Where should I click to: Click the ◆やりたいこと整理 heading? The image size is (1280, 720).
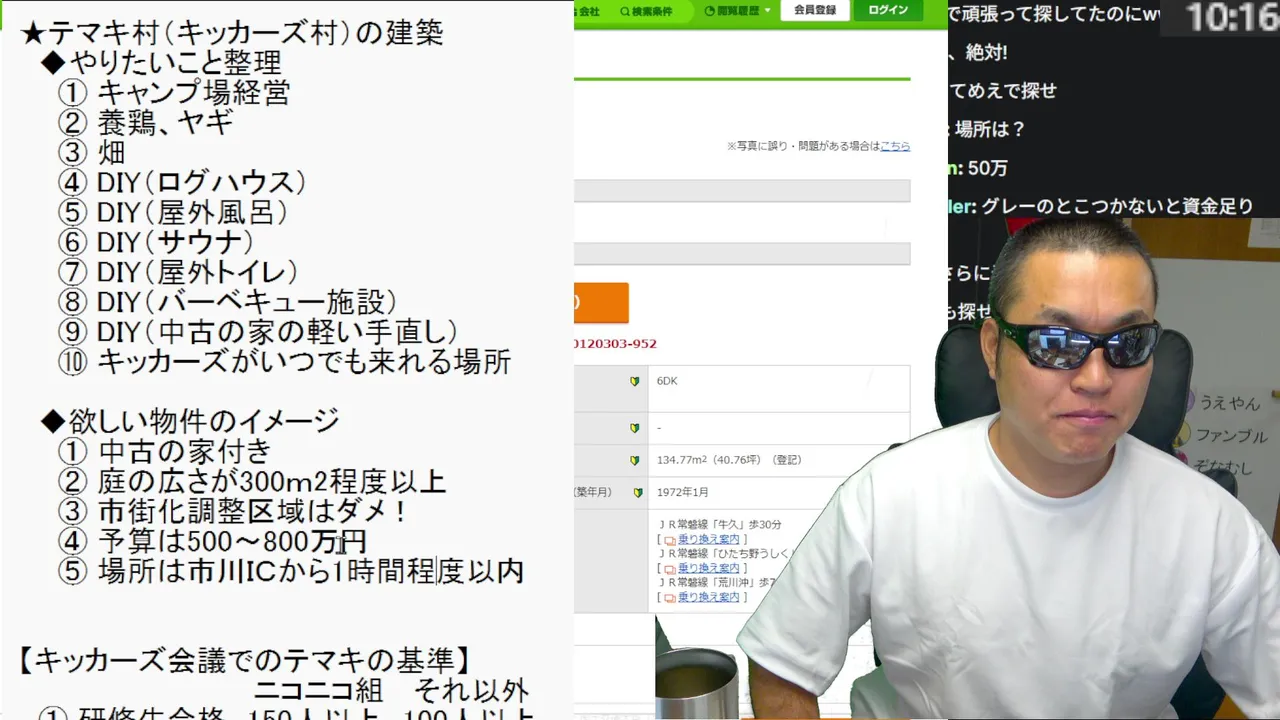(x=161, y=63)
